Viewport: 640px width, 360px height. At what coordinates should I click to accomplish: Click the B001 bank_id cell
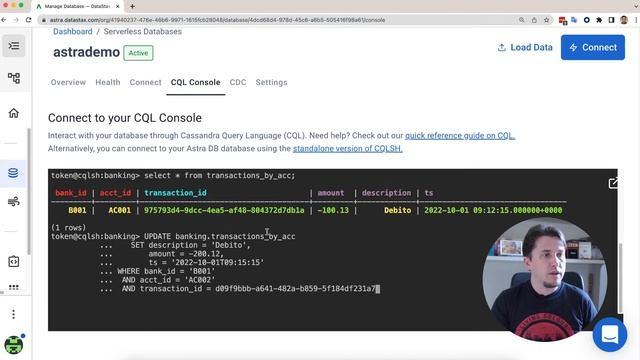point(77,210)
